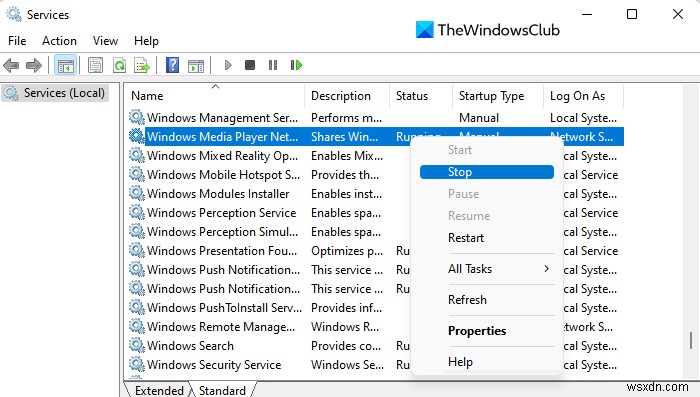Click the Start Service play icon
700x397 pixels.
(228, 66)
